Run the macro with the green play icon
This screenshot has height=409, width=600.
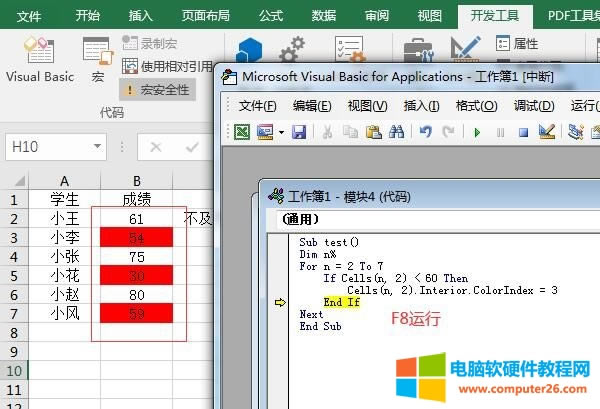[476, 132]
